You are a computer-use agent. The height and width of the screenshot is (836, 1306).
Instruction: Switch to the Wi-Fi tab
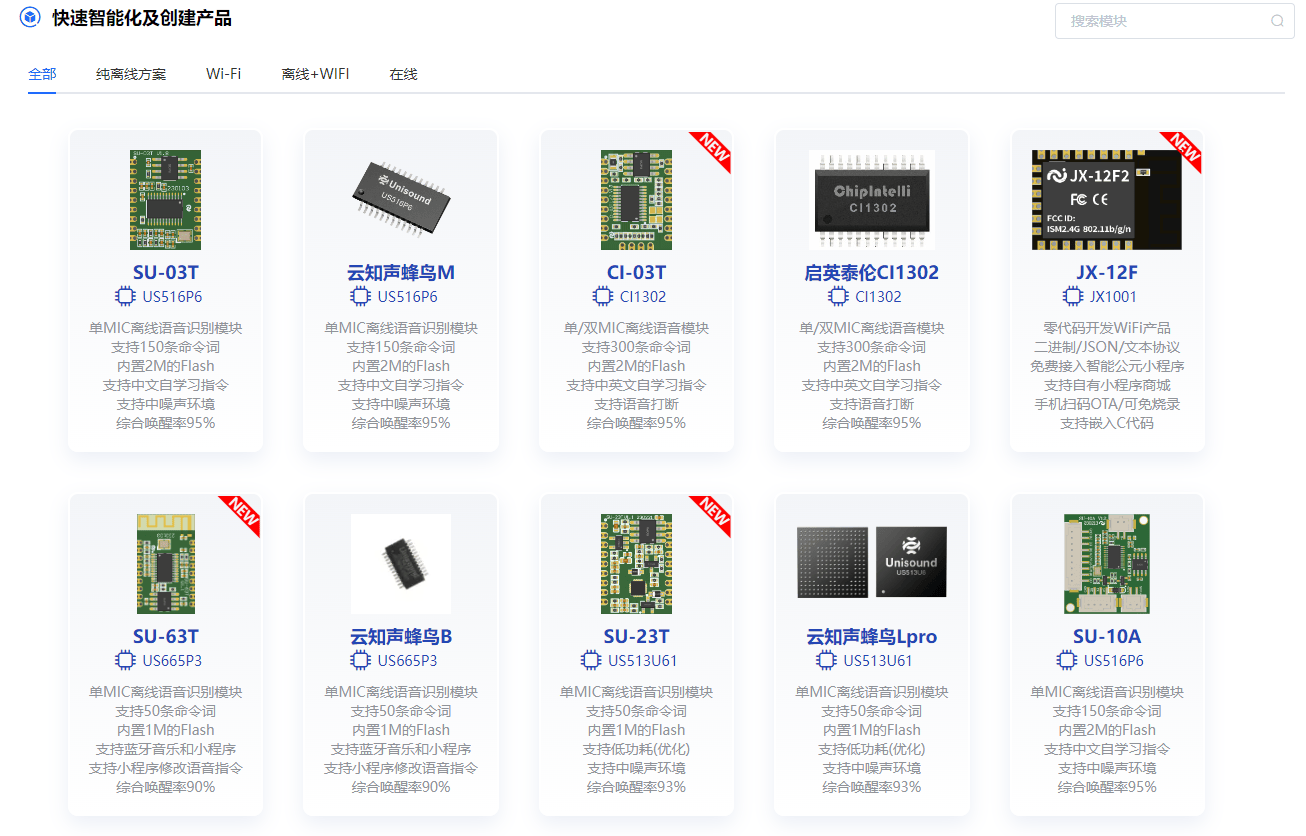(223, 73)
